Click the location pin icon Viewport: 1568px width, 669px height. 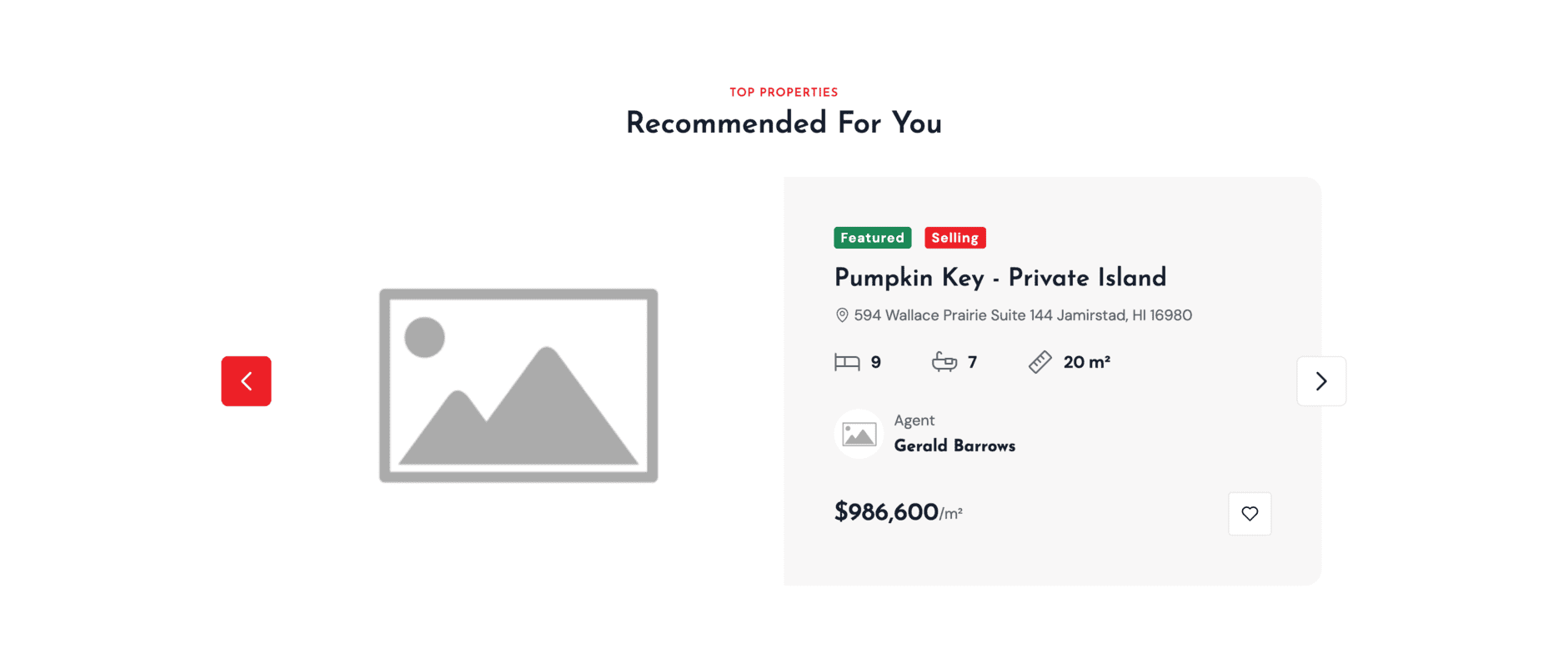coord(842,315)
